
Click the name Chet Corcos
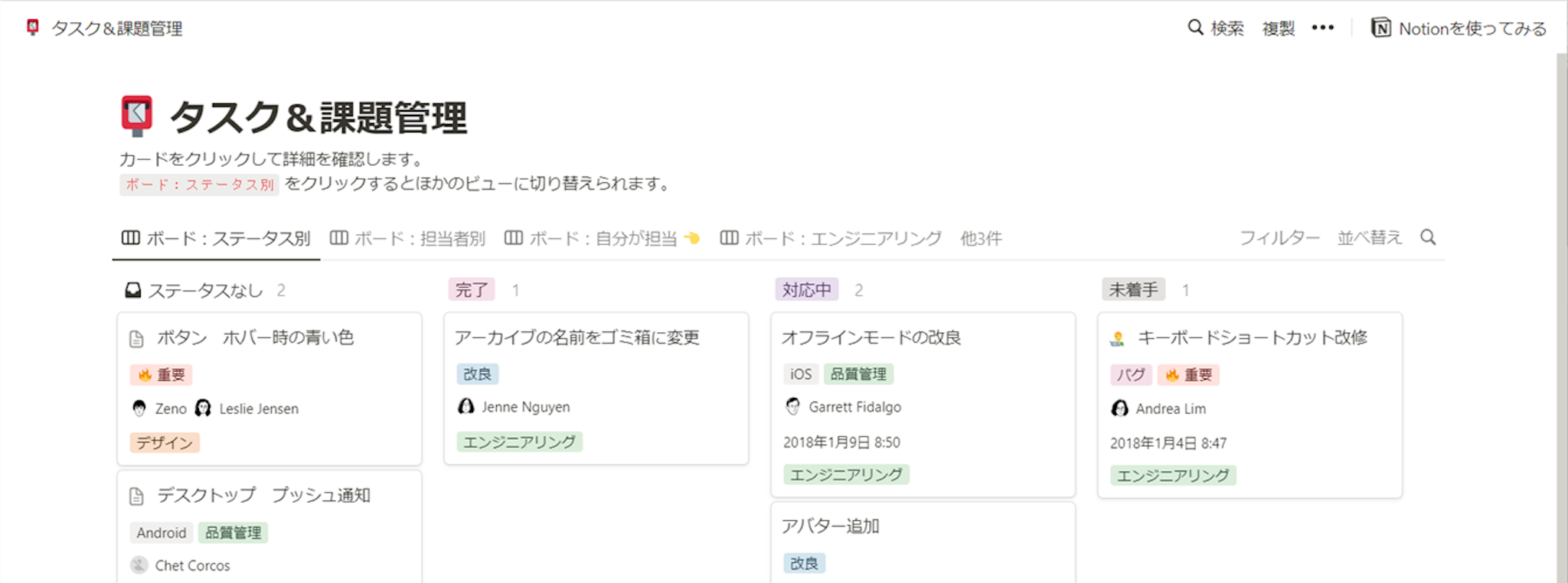[192, 565]
